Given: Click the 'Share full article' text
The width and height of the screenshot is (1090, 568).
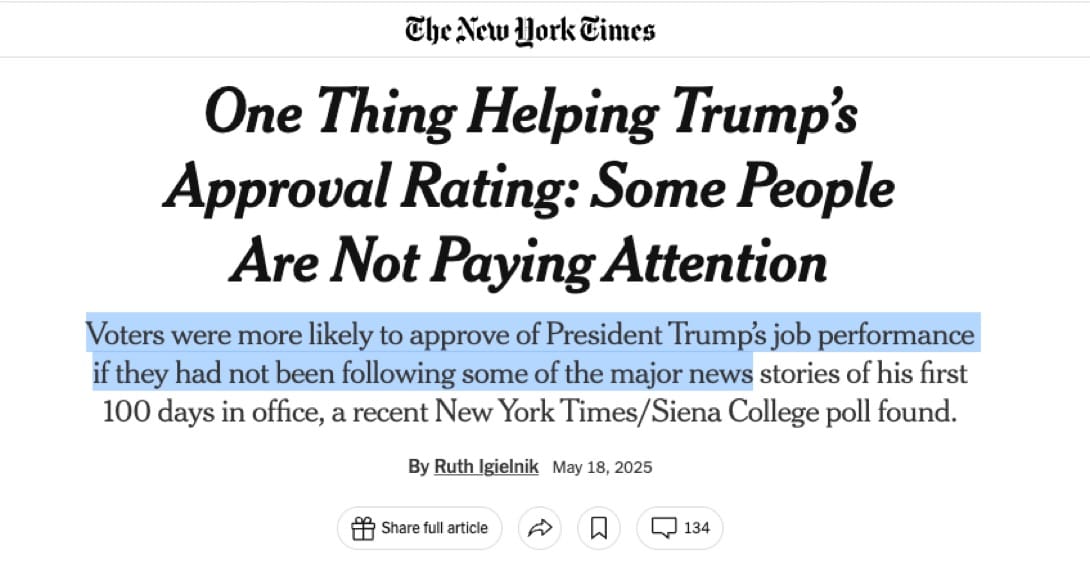Looking at the screenshot, I should [434, 528].
